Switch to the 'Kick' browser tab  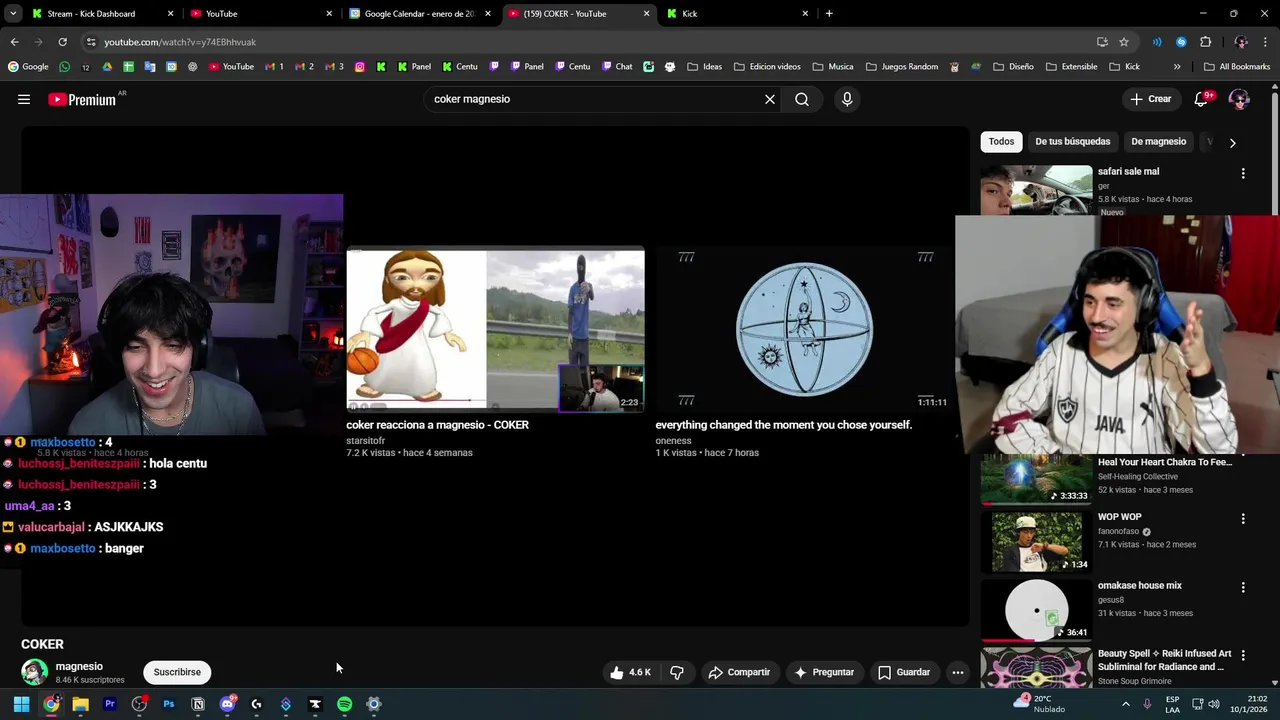click(x=737, y=14)
